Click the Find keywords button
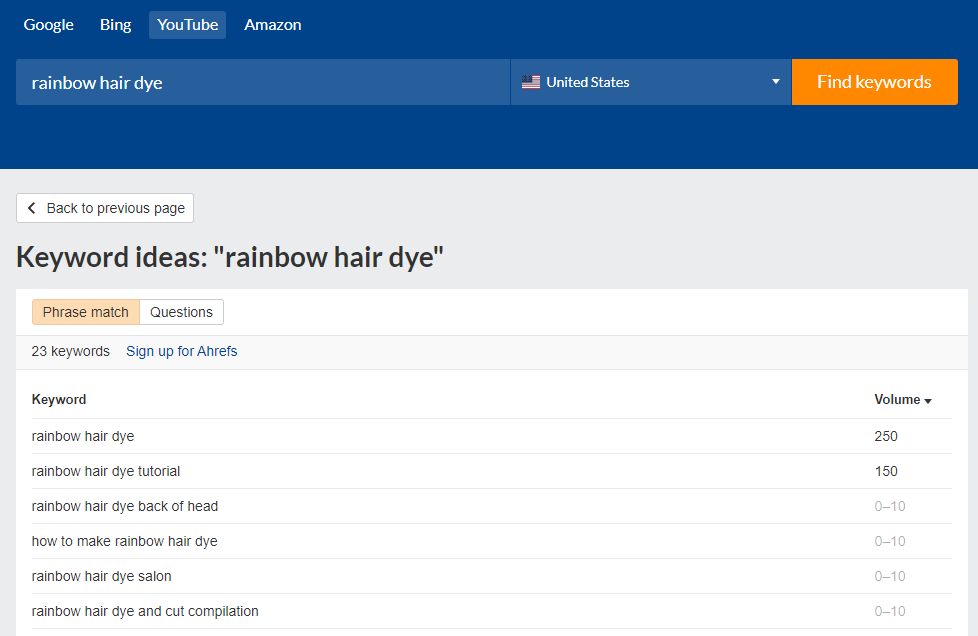Viewport: 978px width, 636px height. (874, 82)
